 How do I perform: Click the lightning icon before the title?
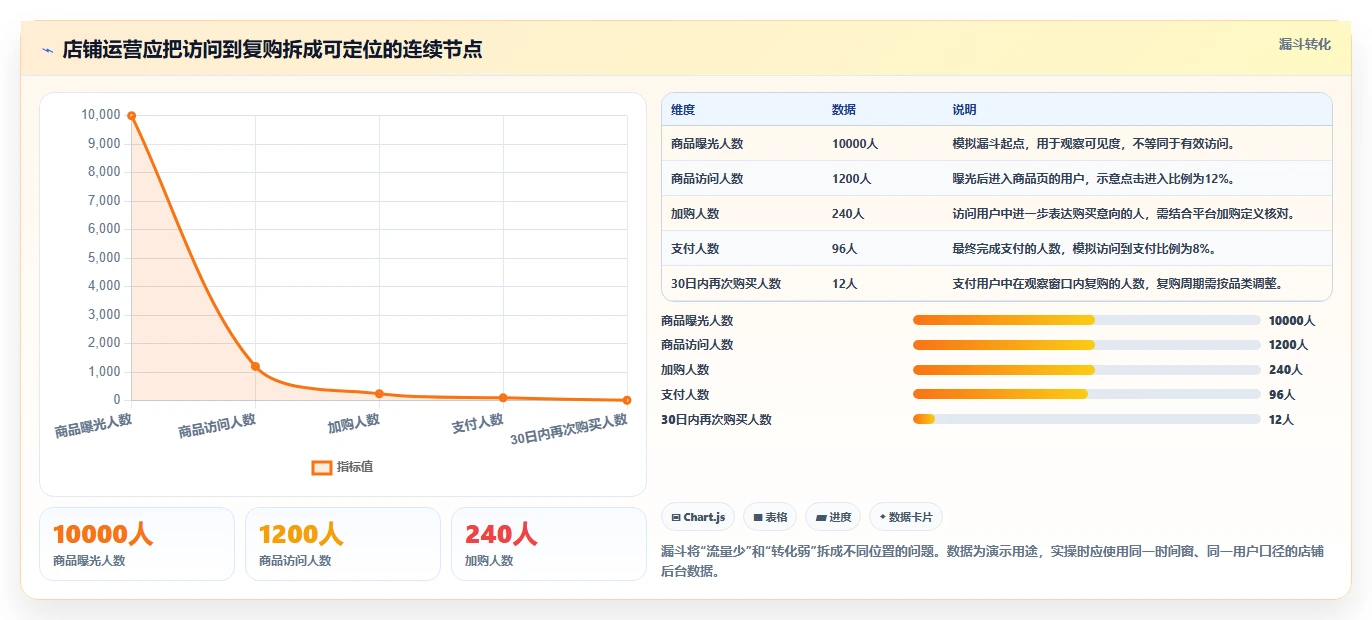click(47, 50)
